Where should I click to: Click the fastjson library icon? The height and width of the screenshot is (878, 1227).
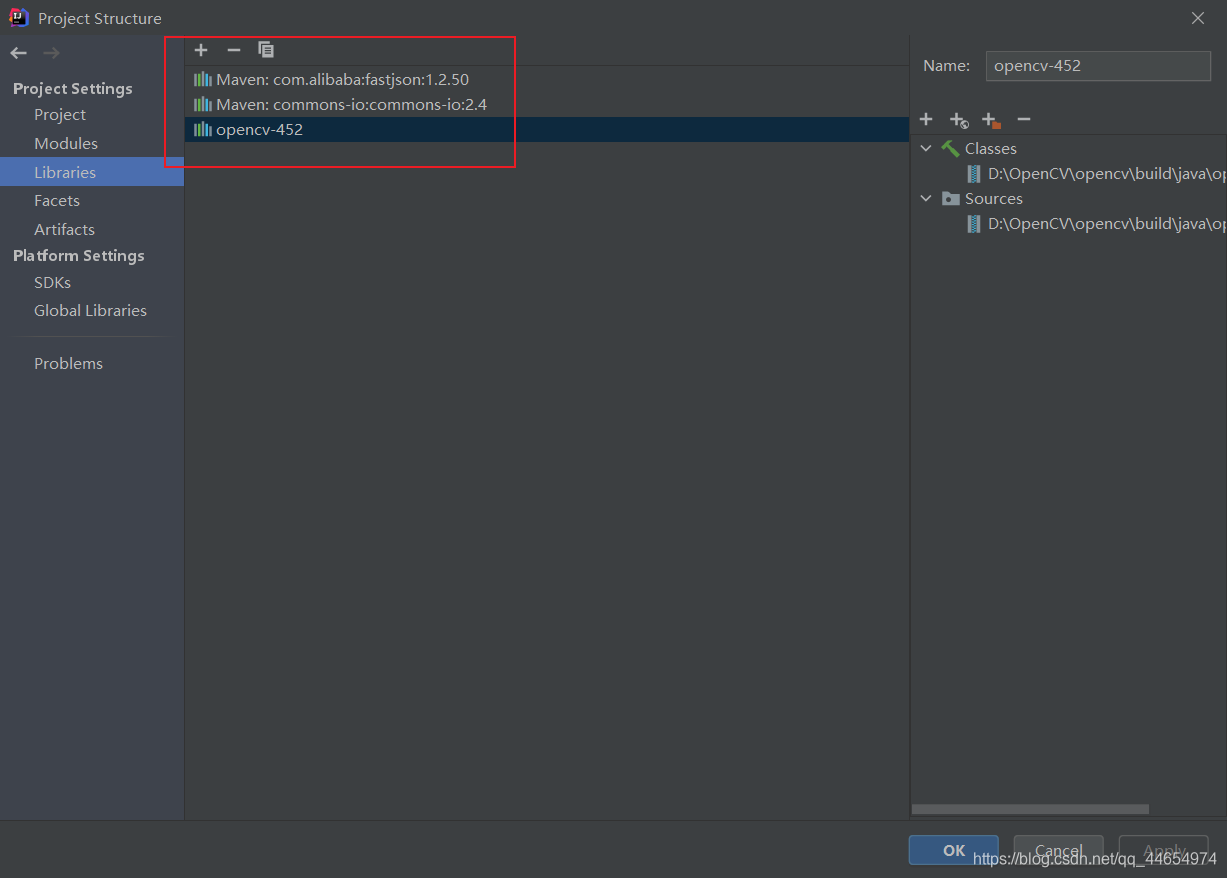203,79
